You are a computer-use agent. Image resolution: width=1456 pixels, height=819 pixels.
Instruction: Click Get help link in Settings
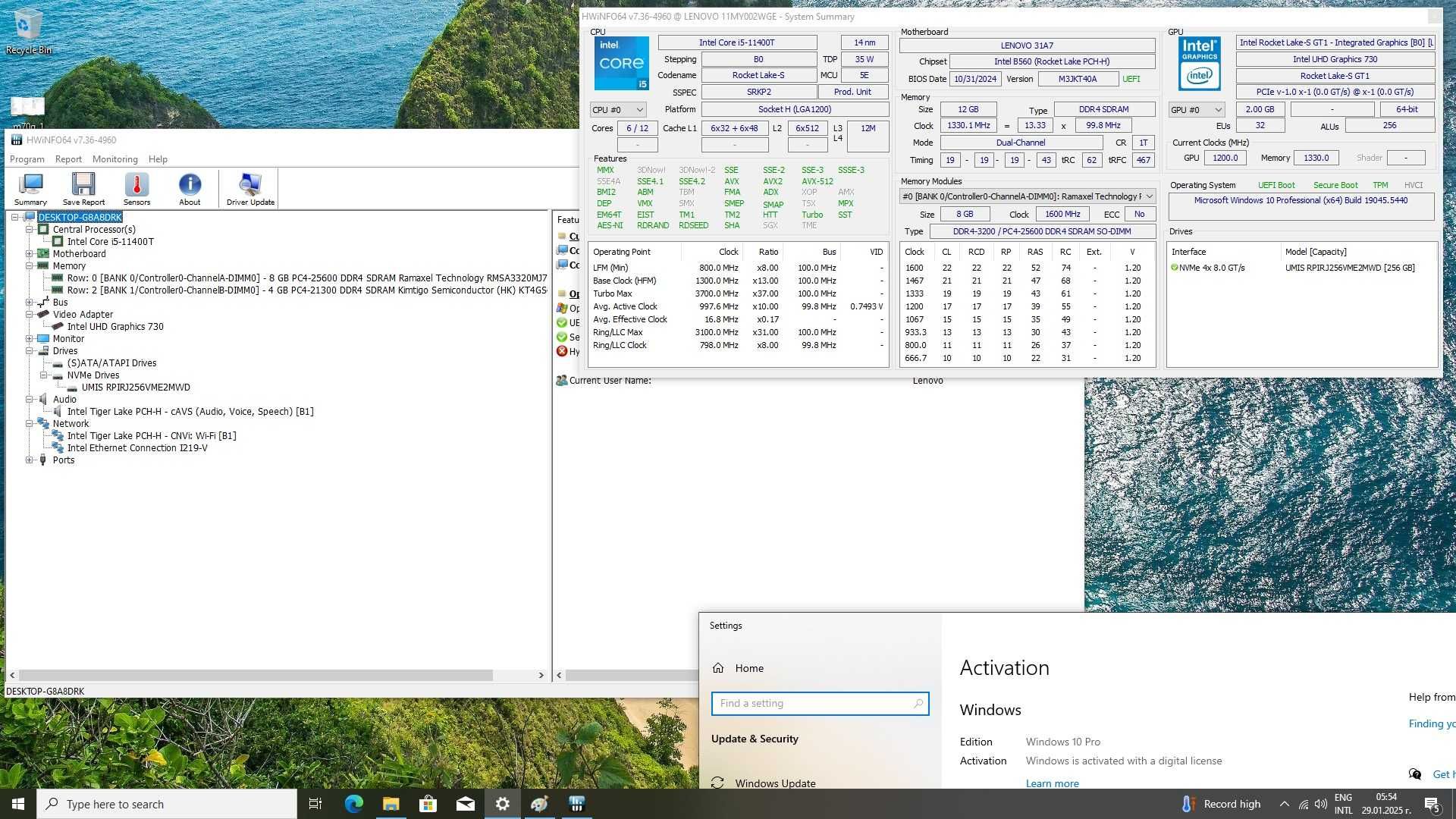[x=1444, y=774]
